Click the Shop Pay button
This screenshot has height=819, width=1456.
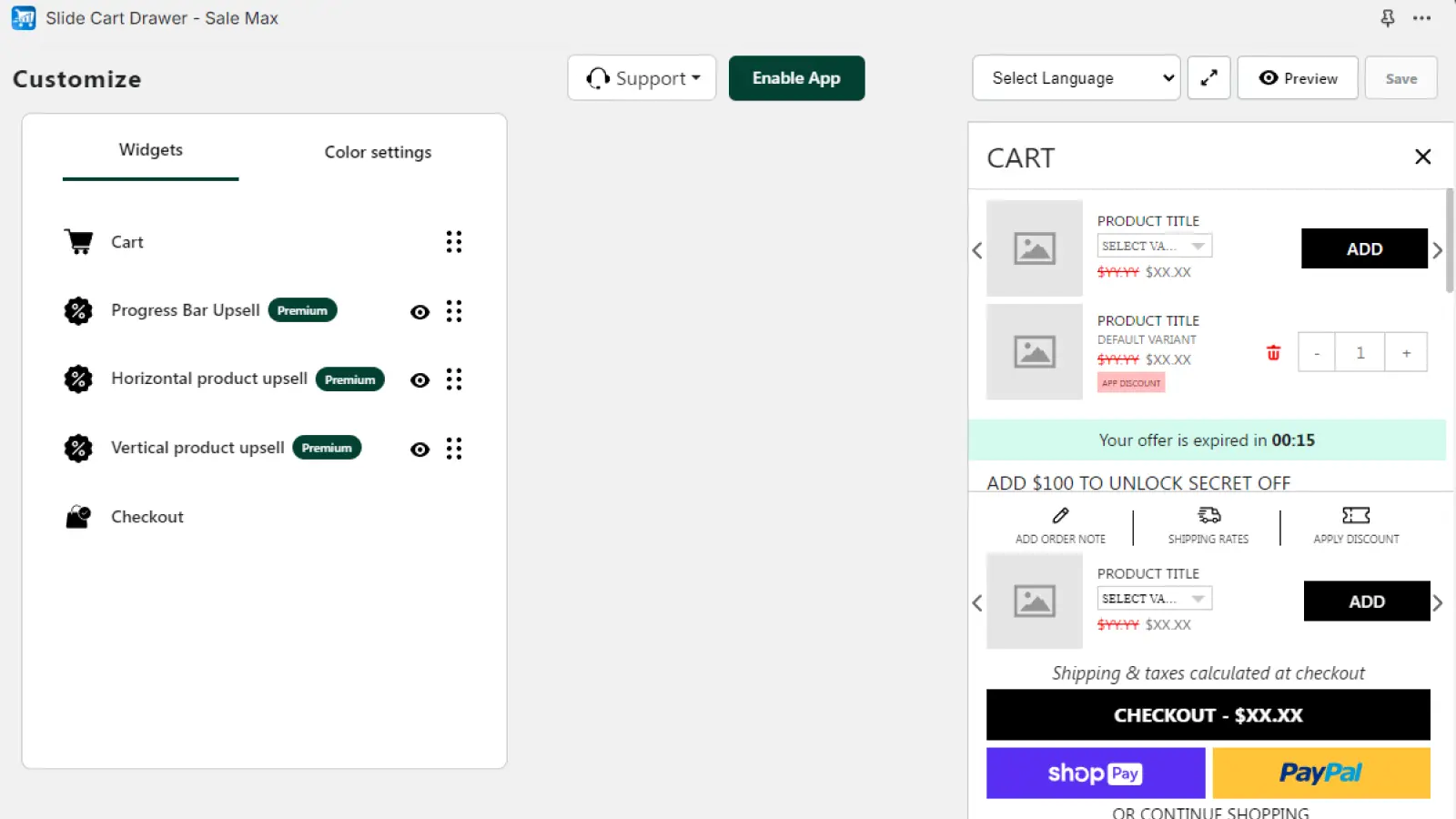(1096, 773)
